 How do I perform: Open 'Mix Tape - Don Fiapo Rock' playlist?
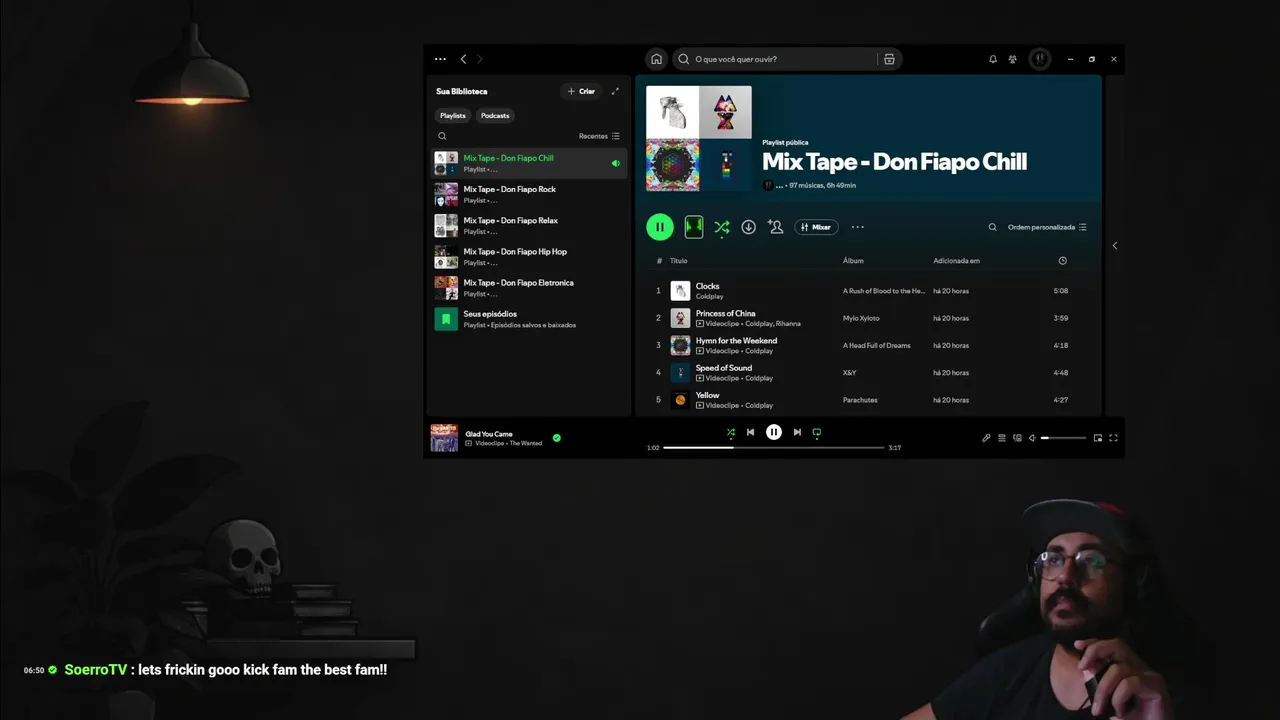point(529,194)
